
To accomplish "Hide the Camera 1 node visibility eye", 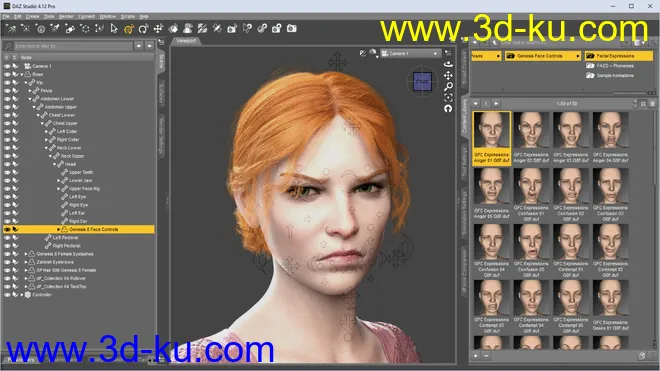I will (x=7, y=66).
